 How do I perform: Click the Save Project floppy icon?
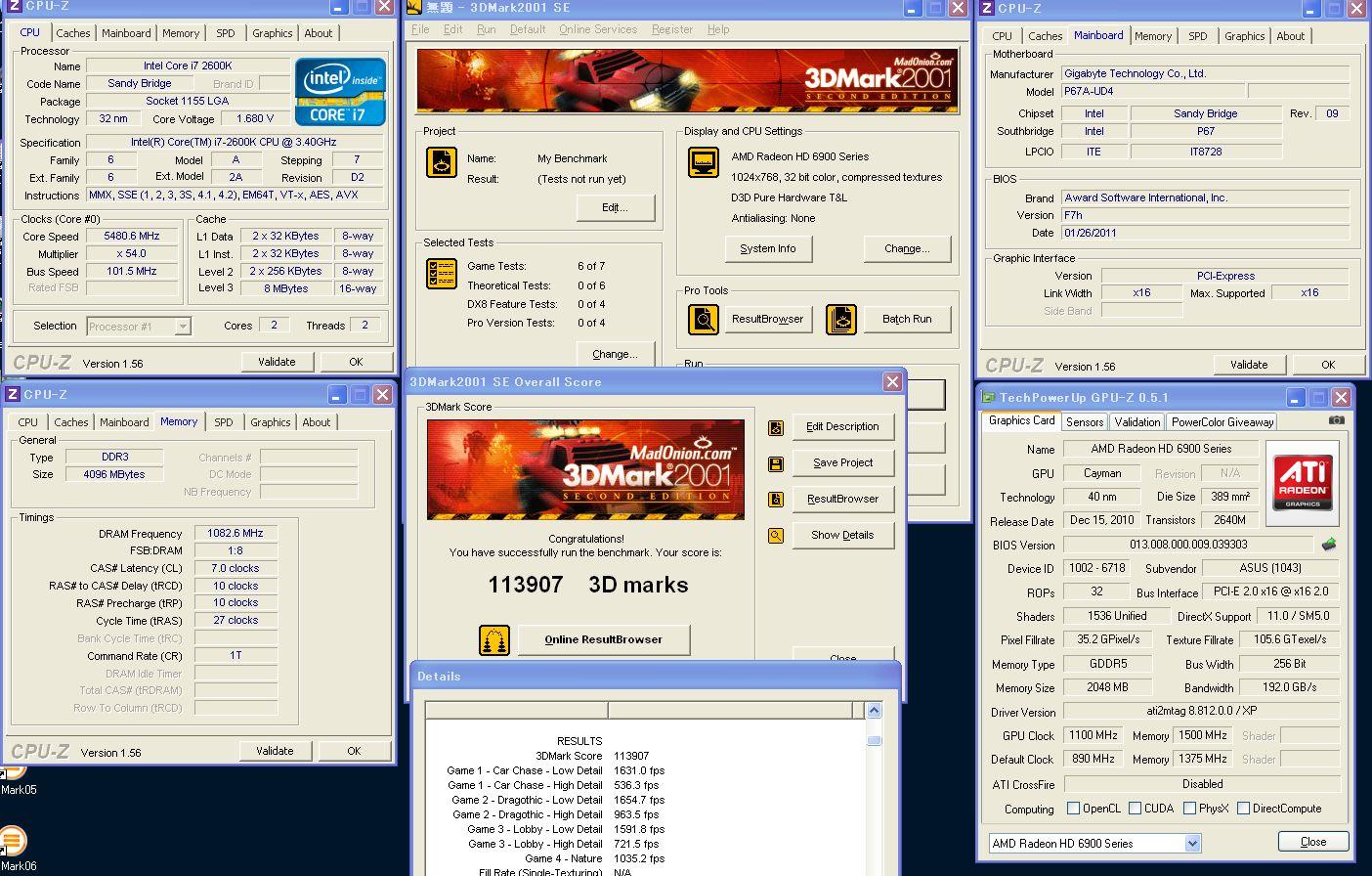776,463
